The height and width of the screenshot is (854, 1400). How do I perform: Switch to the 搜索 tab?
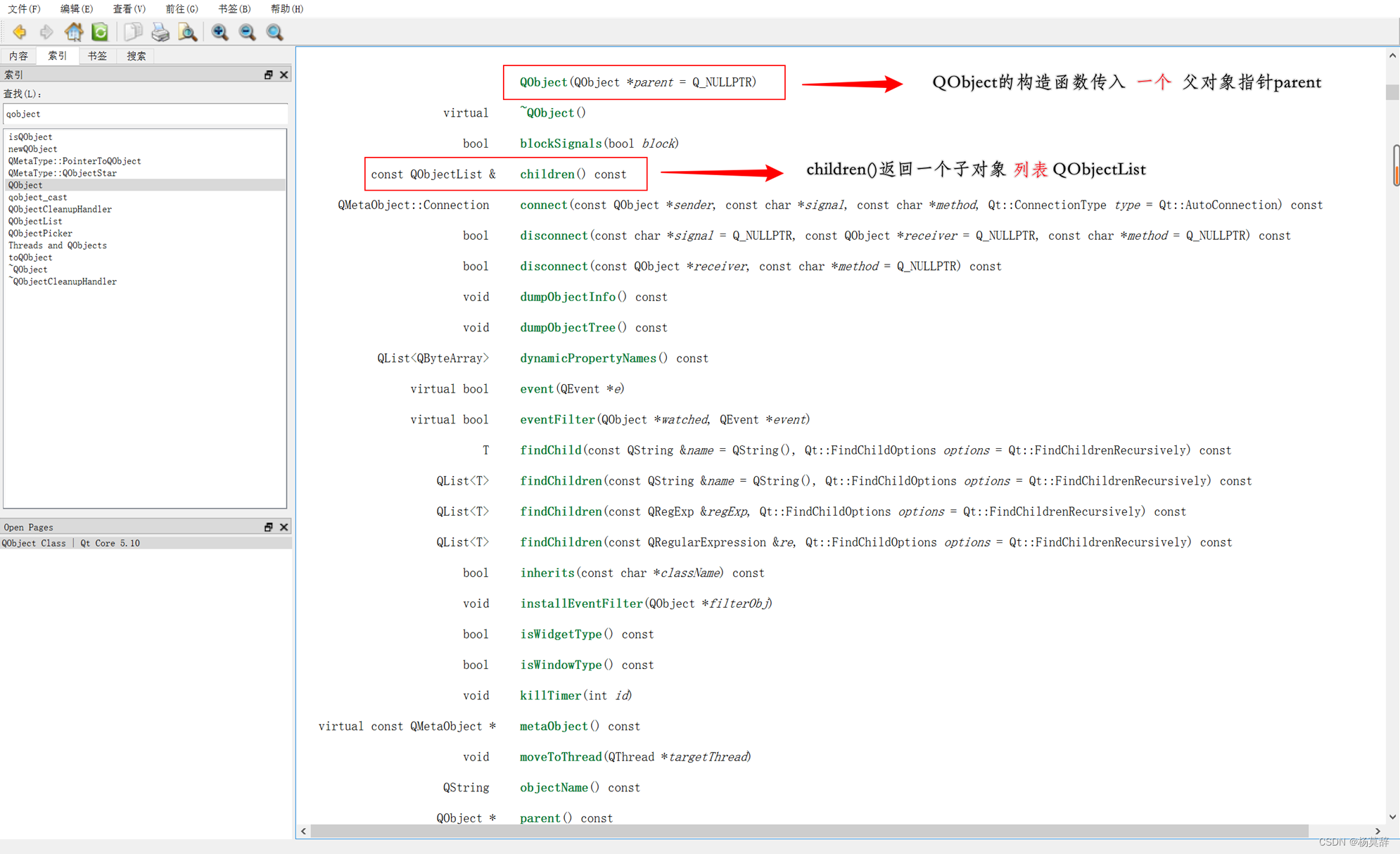coord(136,56)
